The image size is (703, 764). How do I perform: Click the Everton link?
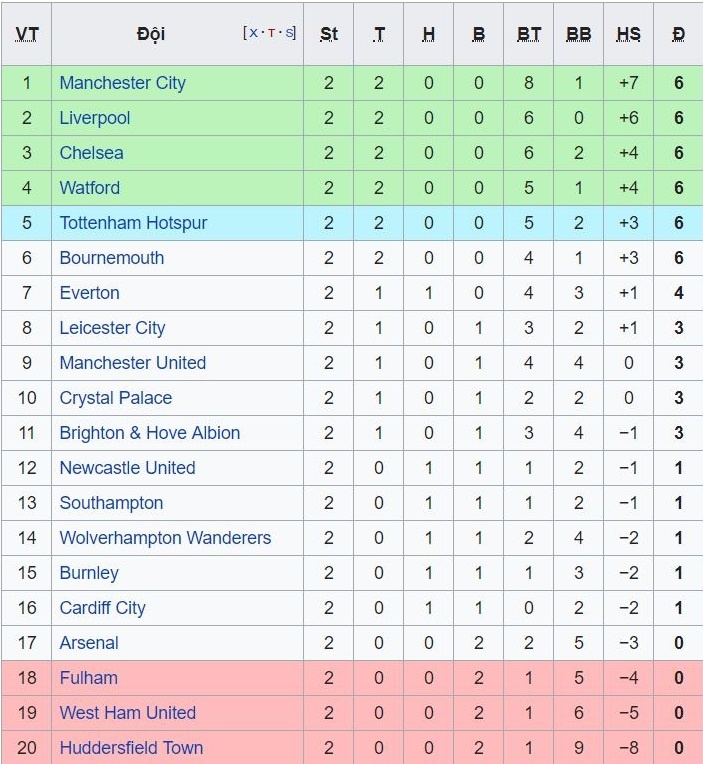pyautogui.click(x=89, y=293)
